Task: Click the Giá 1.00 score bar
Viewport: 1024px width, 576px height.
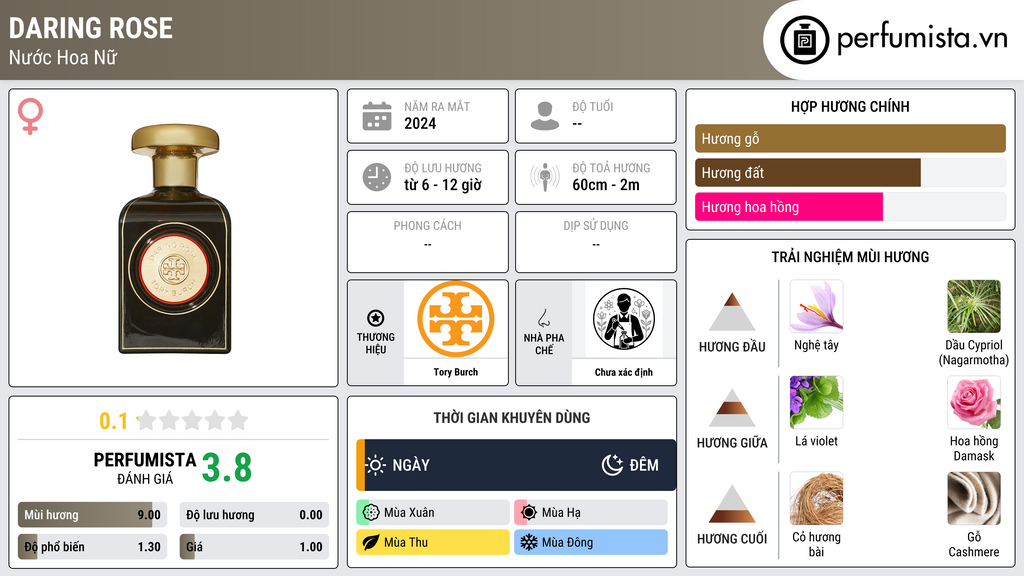Action: [254, 547]
